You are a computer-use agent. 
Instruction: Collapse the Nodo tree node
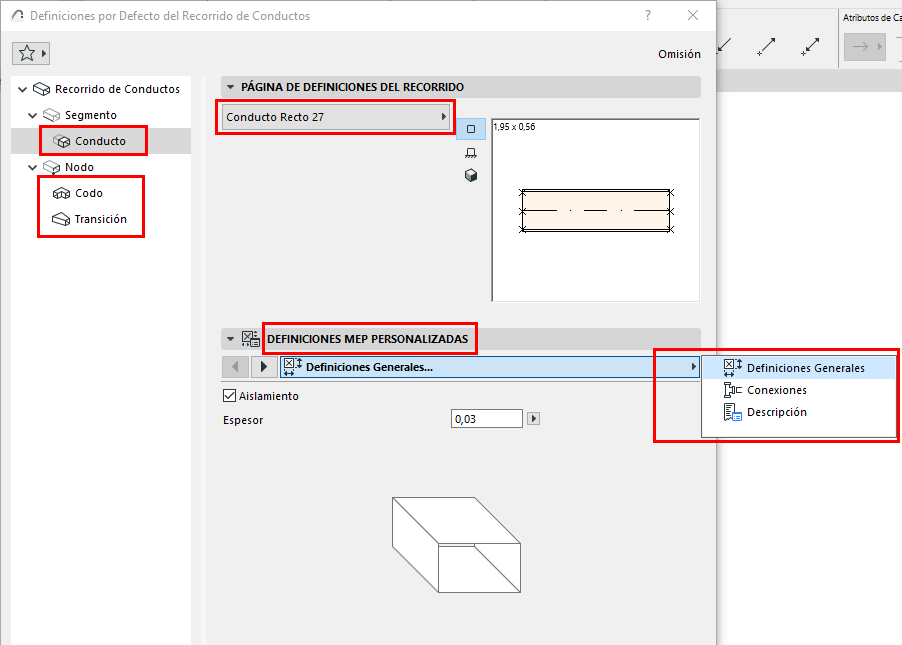pos(33,167)
